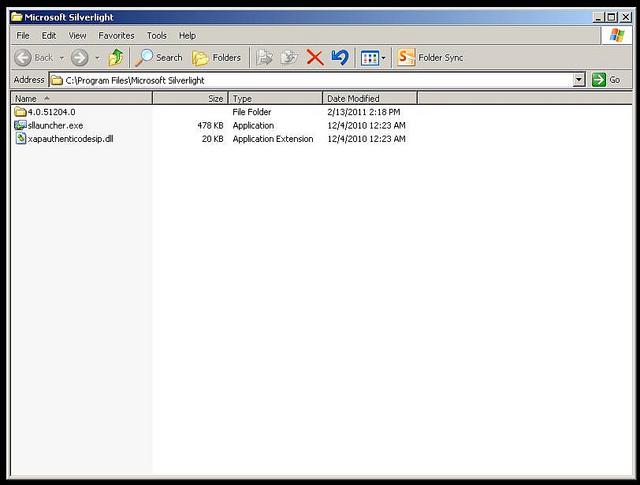This screenshot has width=640, height=485.
Task: Open the Views dropdown button
Action: coord(372,58)
